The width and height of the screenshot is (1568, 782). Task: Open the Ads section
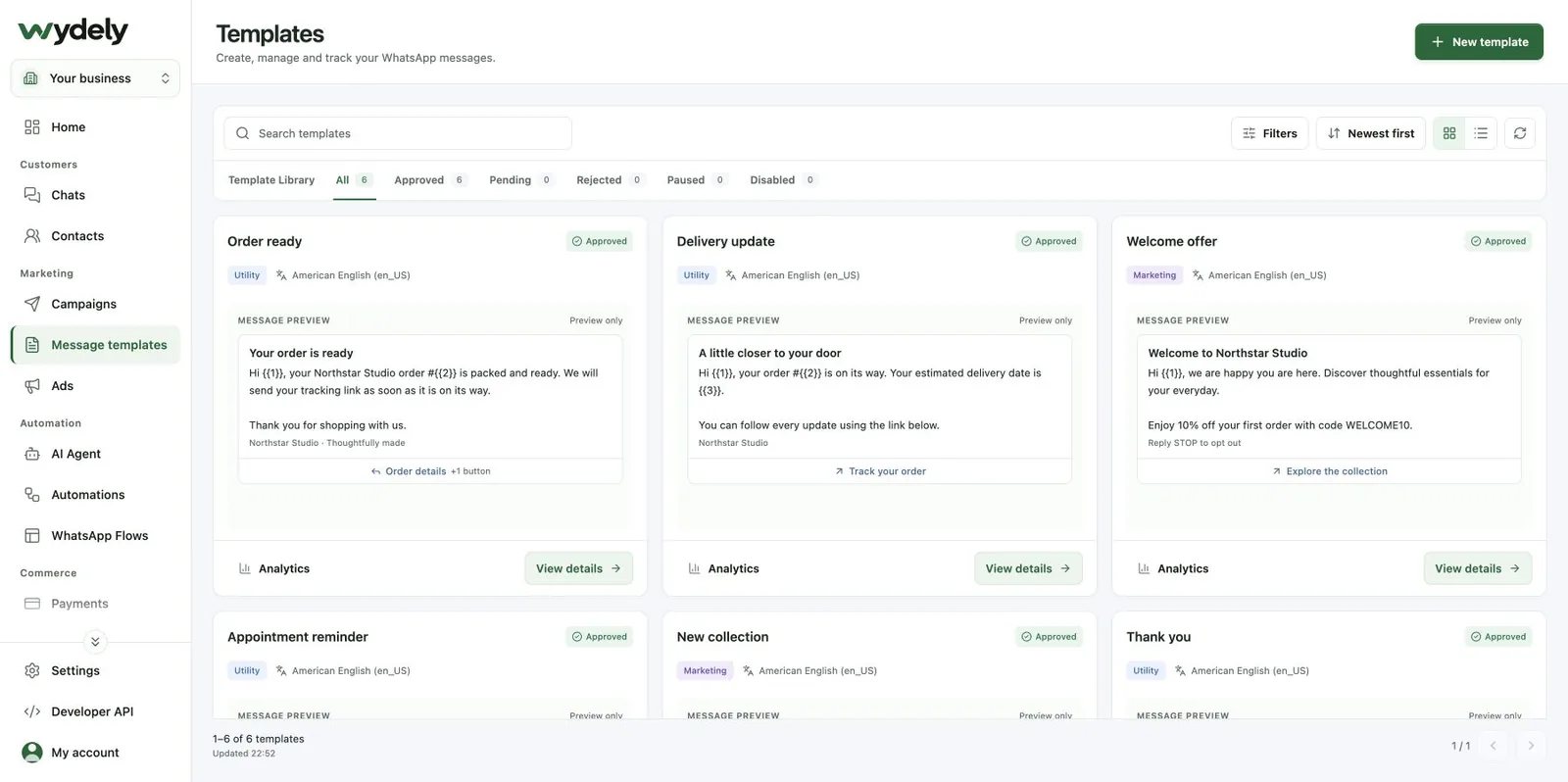pos(95,386)
